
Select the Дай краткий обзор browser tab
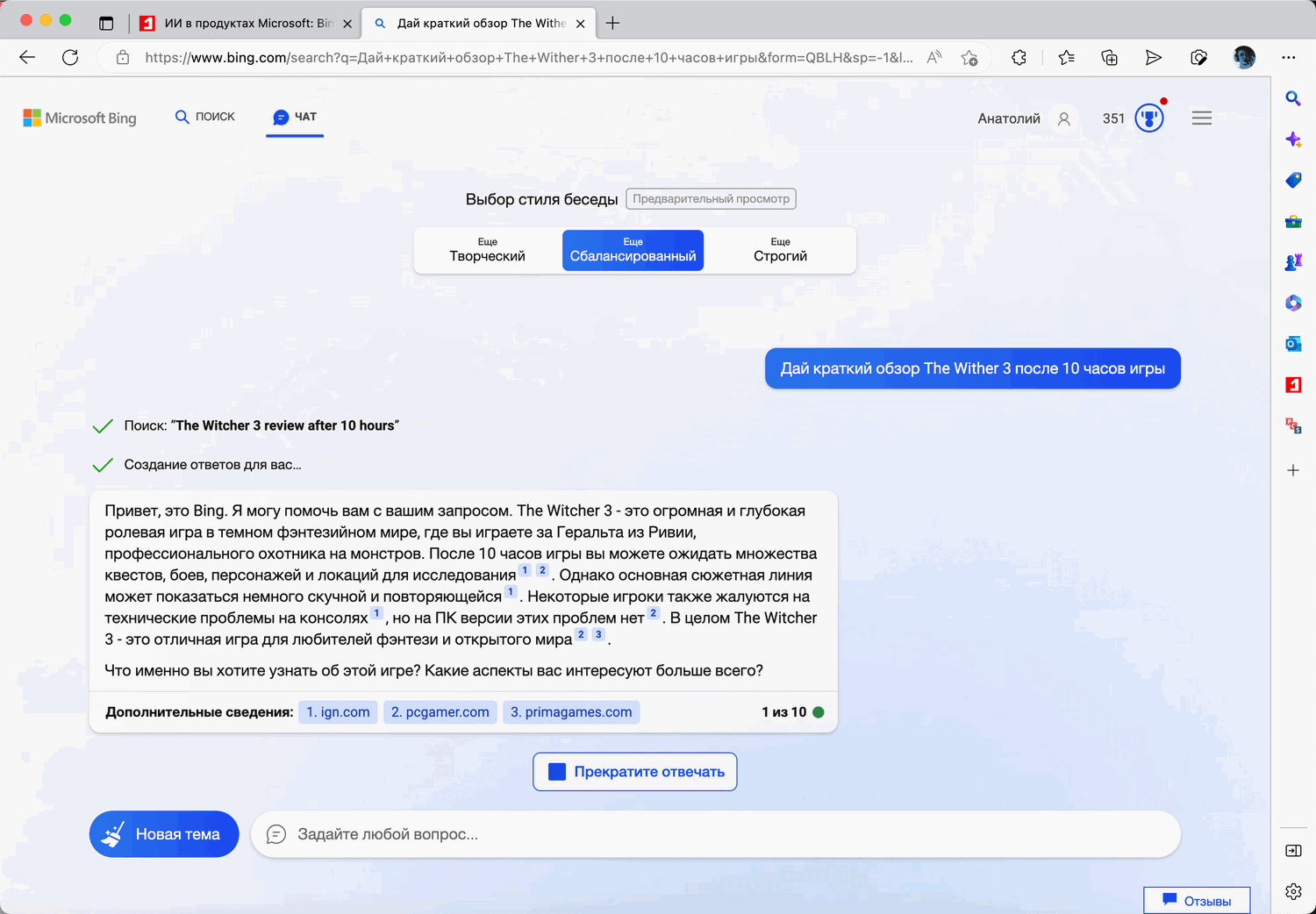tap(481, 24)
